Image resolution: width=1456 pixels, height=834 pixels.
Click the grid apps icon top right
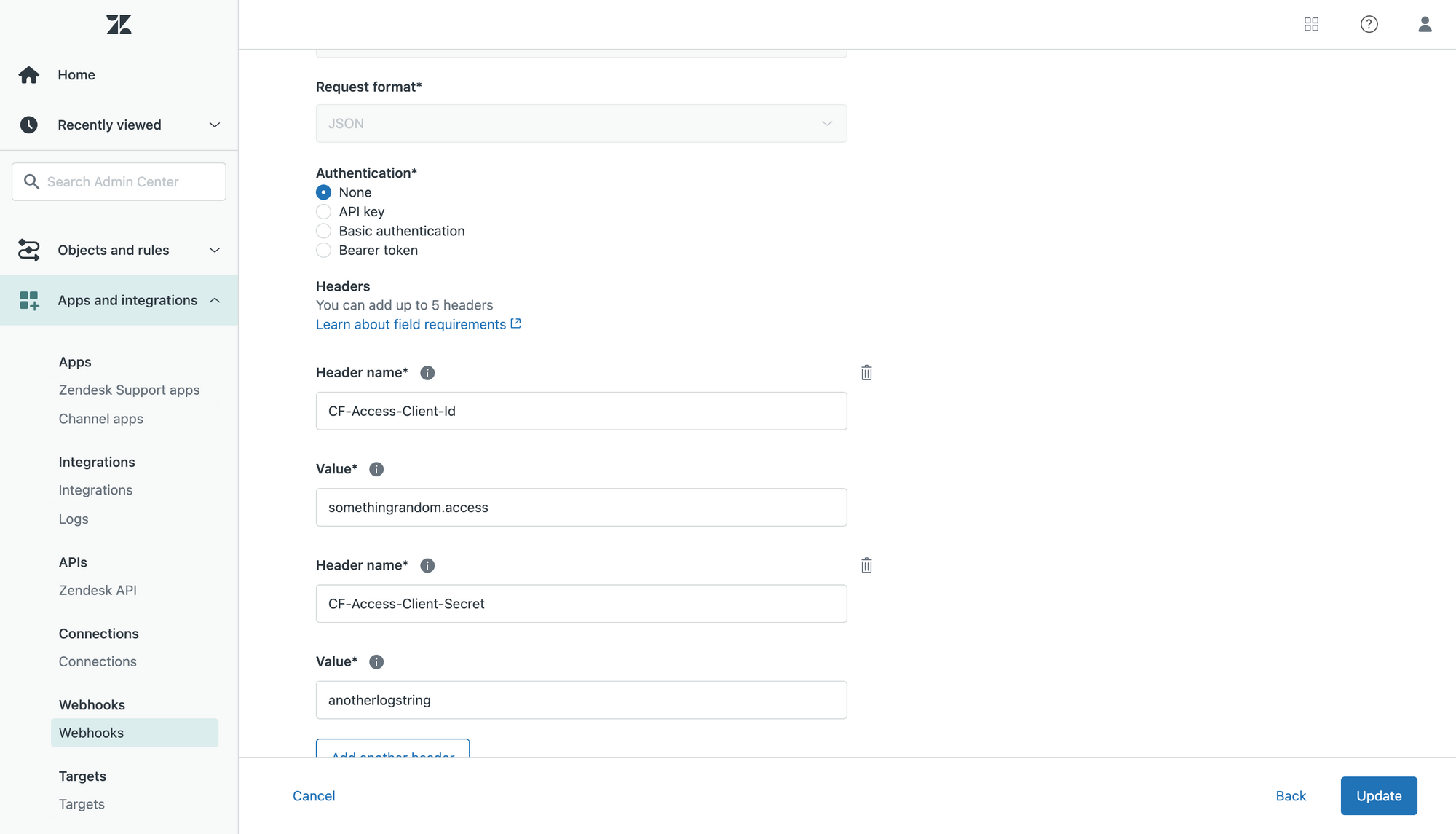pos(1311,23)
